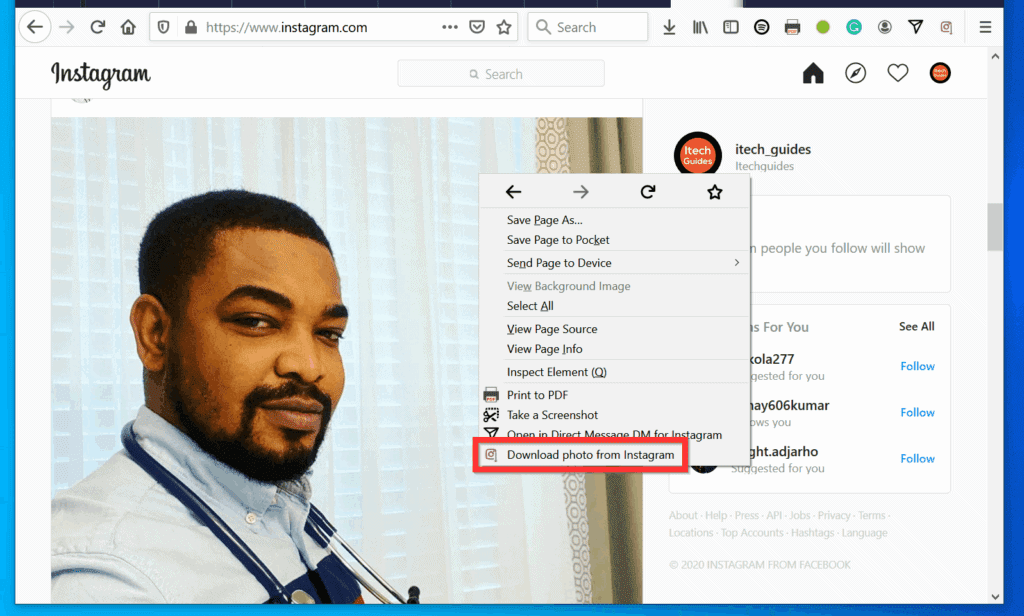Screen dimensions: 1024x616
Task: Save page with Pocket icon in address bar
Action: [477, 27]
